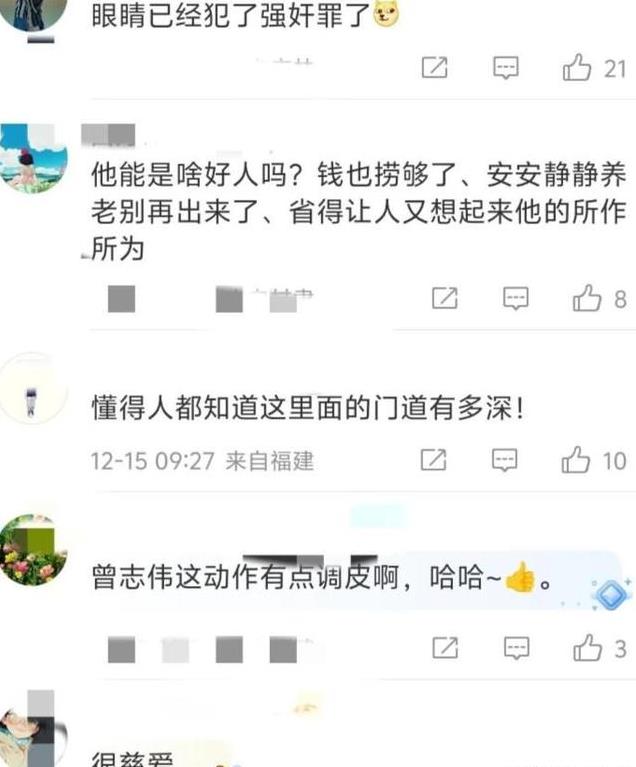
Task: Open the white avatar beside 懂得人 comment
Action: point(32,387)
